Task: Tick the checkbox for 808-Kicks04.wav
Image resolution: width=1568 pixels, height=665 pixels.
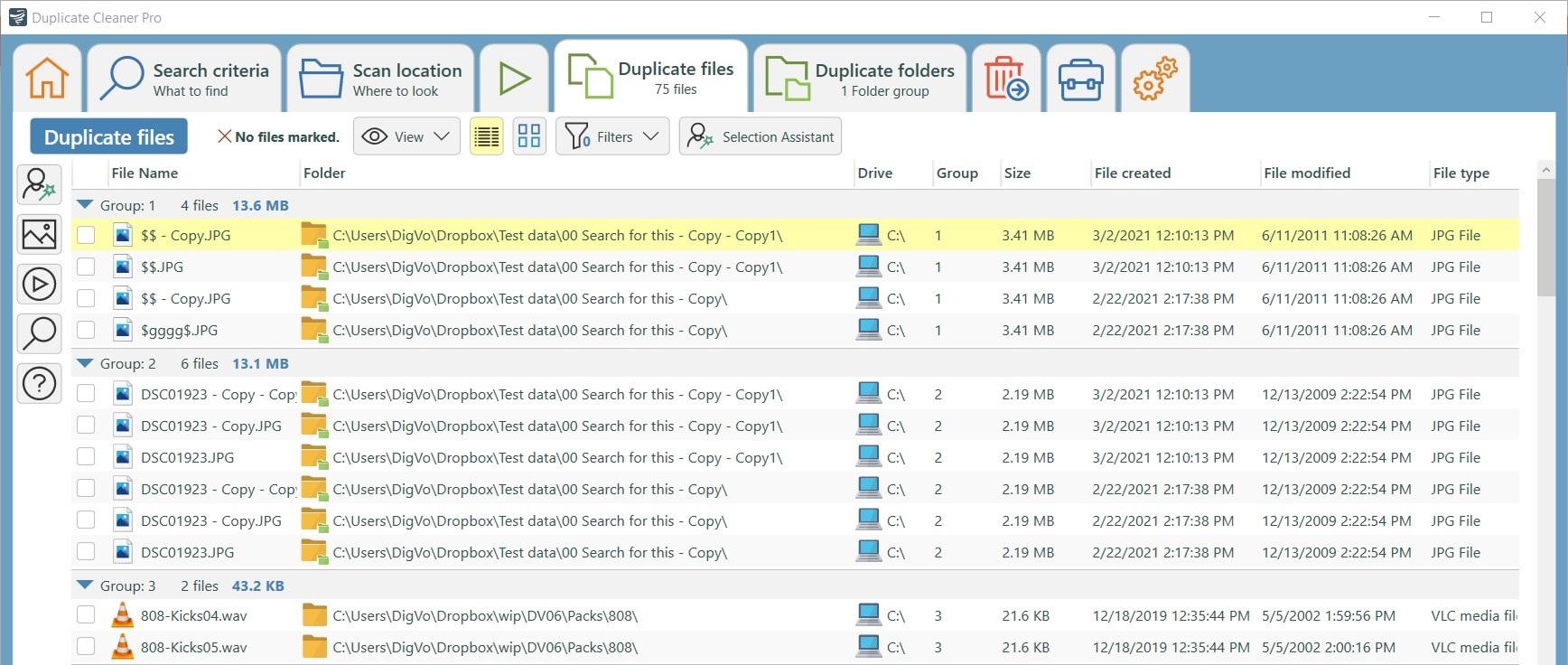Action: pos(86,615)
